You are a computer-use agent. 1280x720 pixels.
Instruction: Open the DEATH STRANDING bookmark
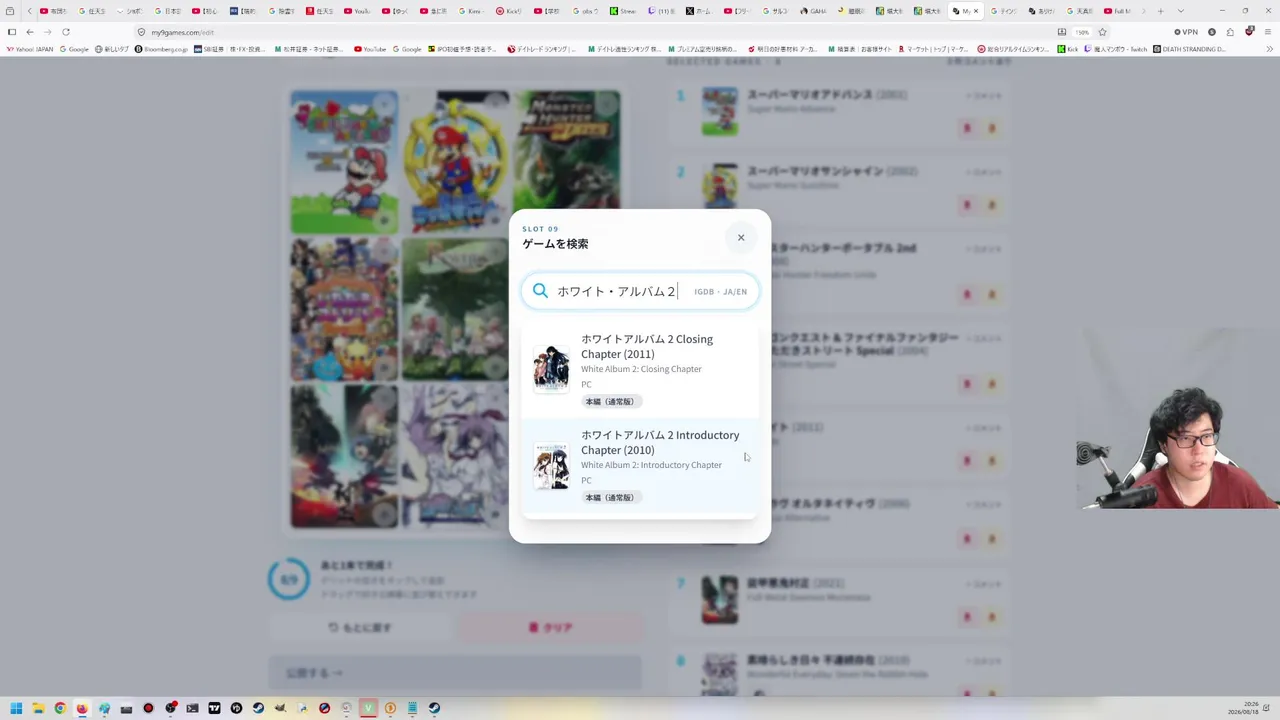pos(1189,49)
